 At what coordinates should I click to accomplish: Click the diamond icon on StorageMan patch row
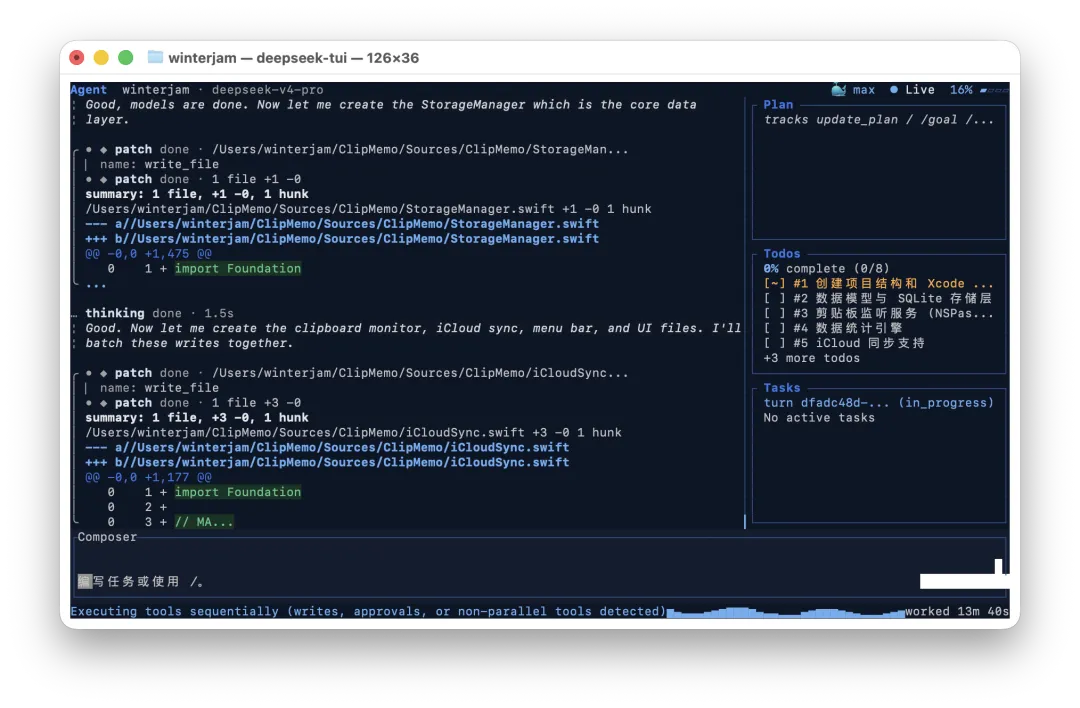click(x=103, y=149)
